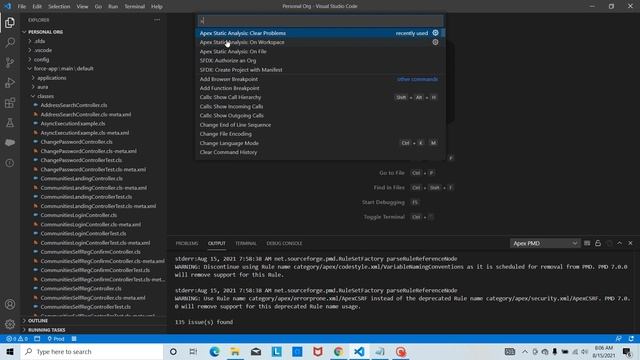Image resolution: width=640 pixels, height=360 pixels.
Task: Configure keybinding gear for Clear Problems command
Action: (435, 33)
